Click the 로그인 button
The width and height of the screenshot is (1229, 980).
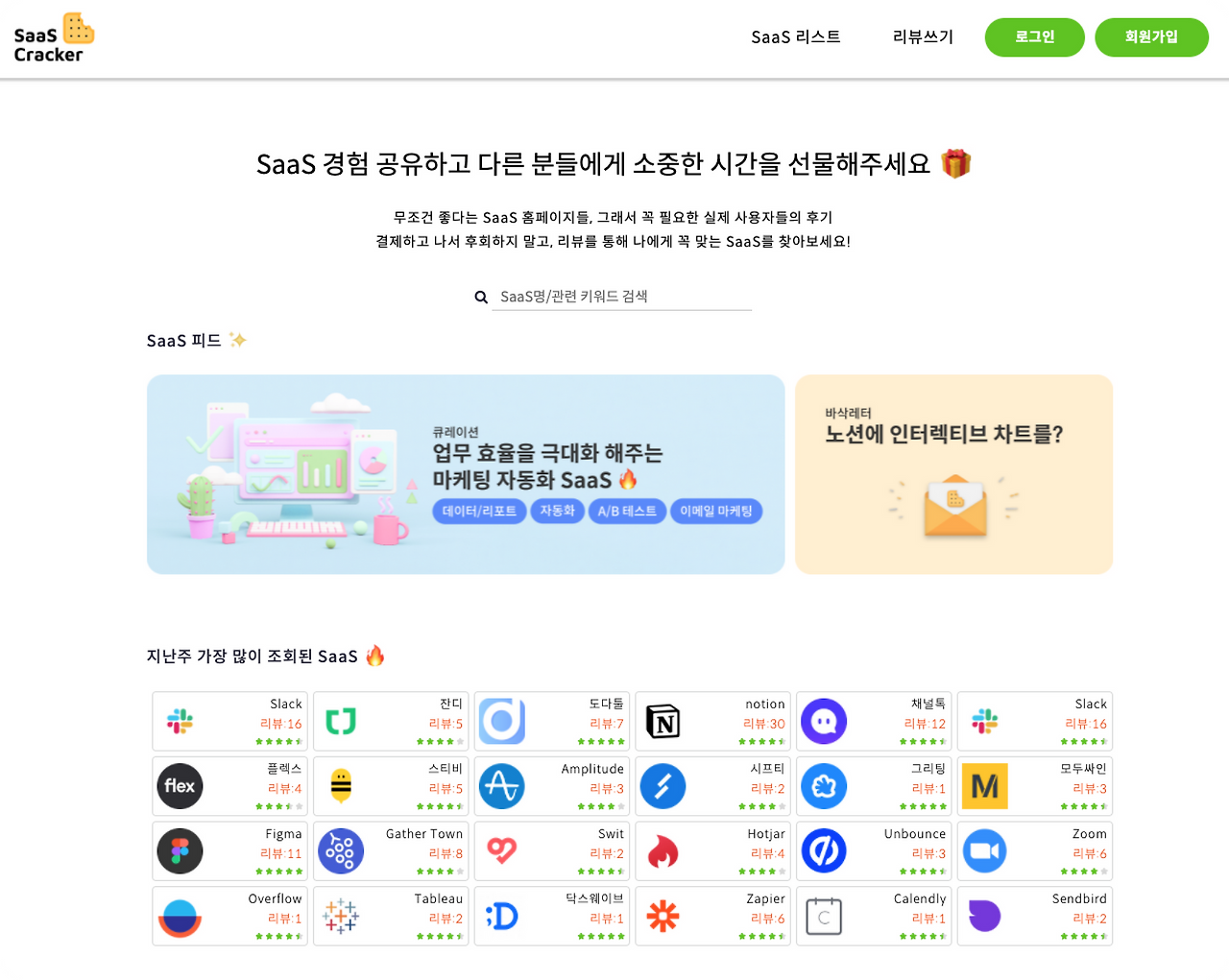(x=1035, y=37)
